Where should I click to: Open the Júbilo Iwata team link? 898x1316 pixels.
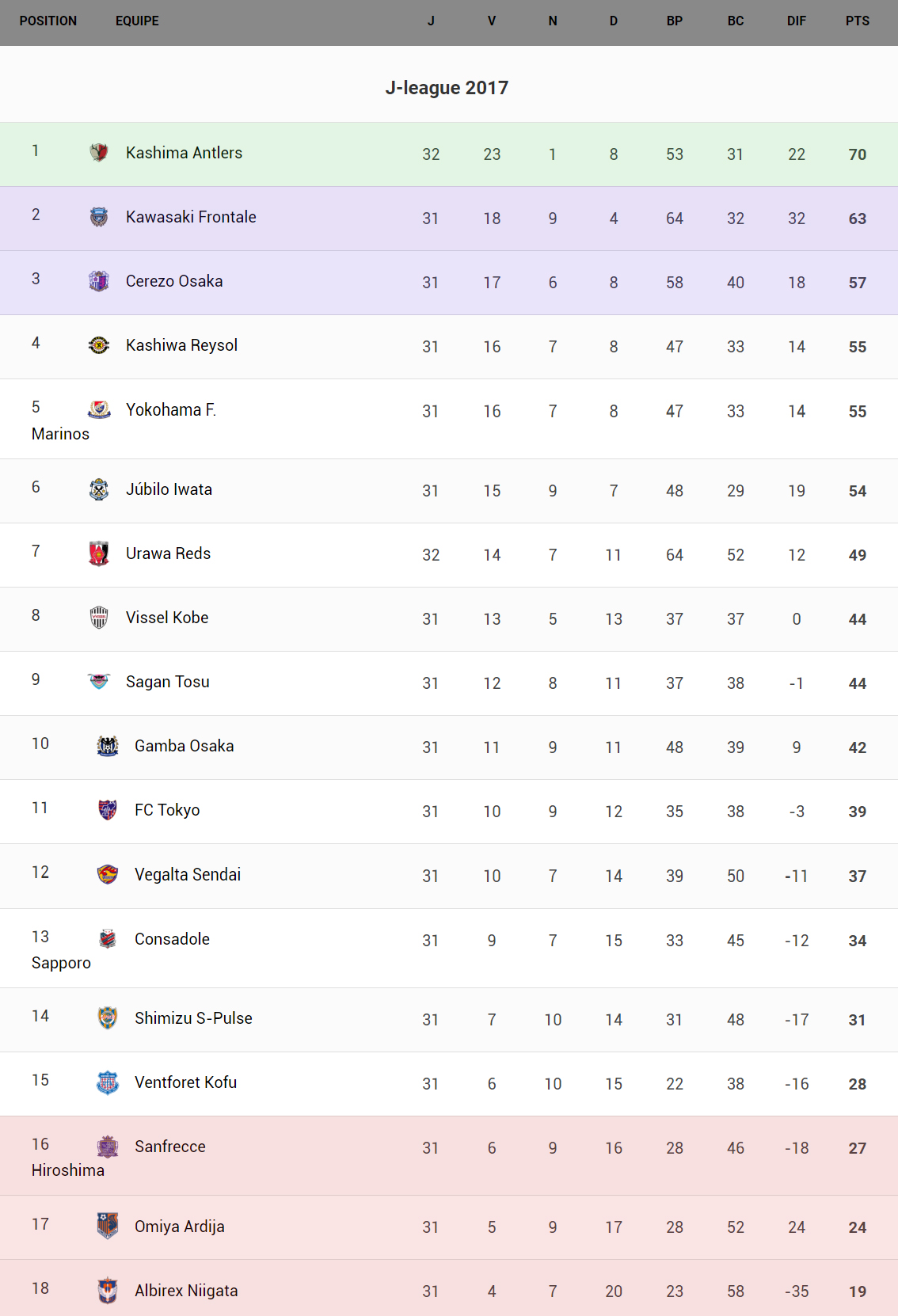169,489
